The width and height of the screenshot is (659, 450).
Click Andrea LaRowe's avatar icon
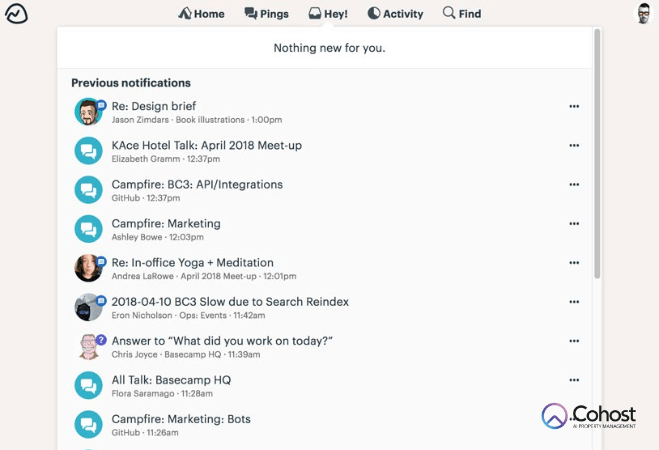88,268
